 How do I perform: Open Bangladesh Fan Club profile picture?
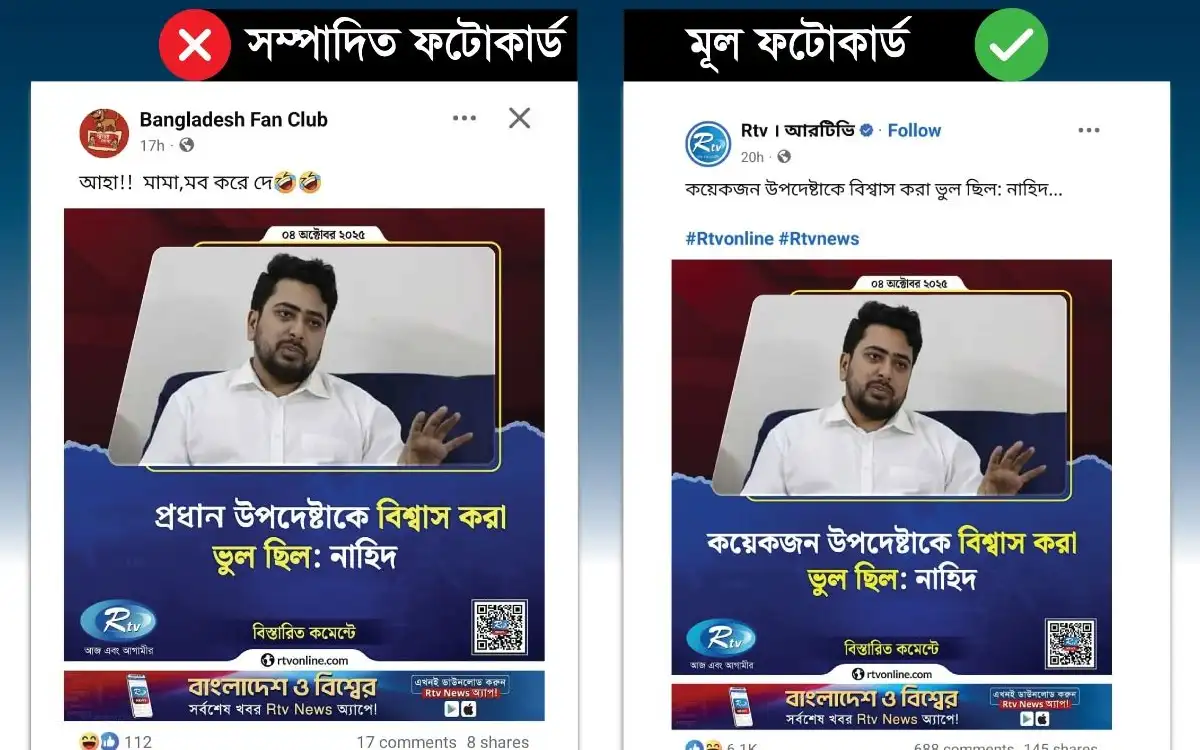104,133
